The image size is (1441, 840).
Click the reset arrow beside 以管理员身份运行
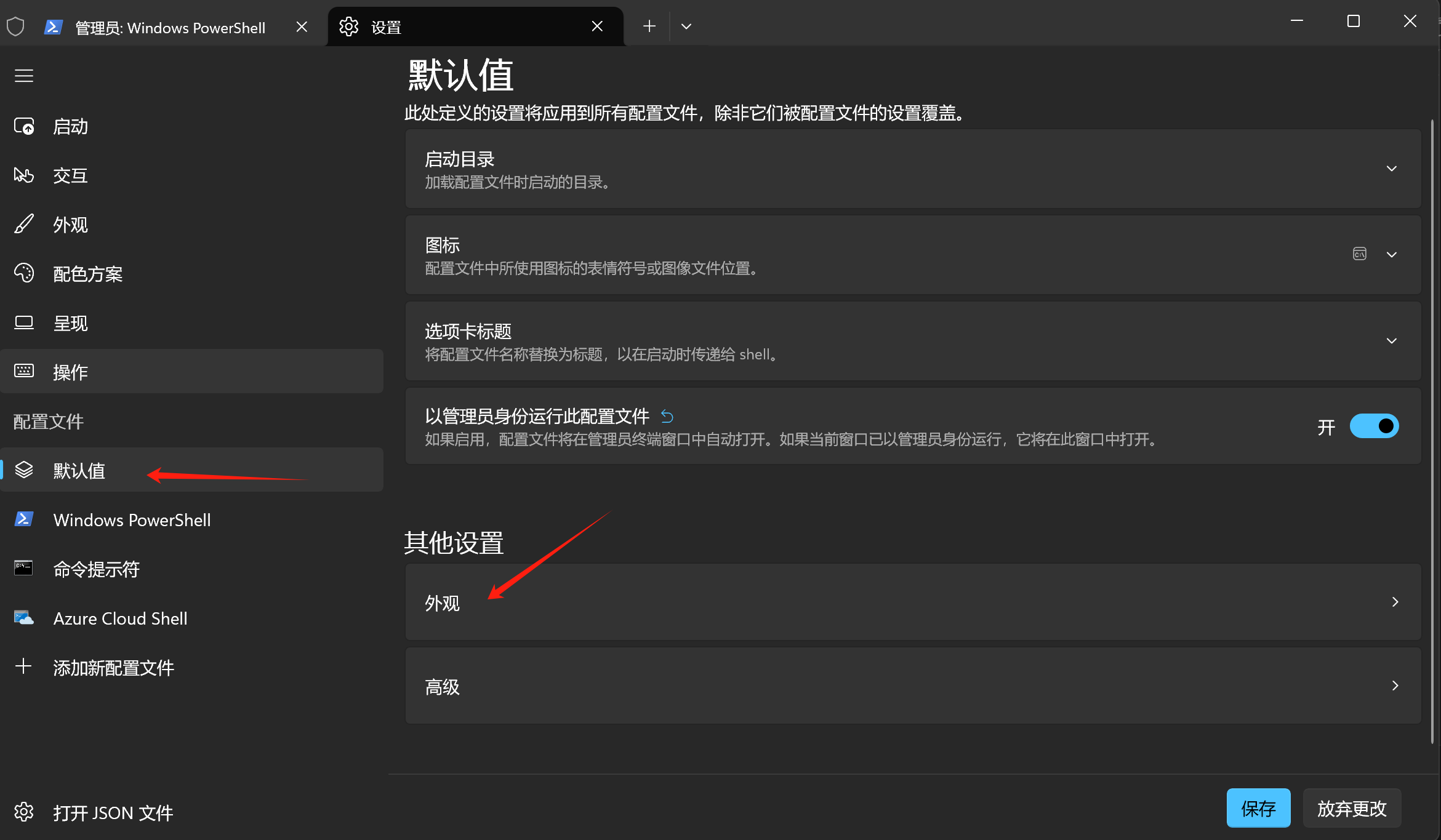tap(667, 417)
